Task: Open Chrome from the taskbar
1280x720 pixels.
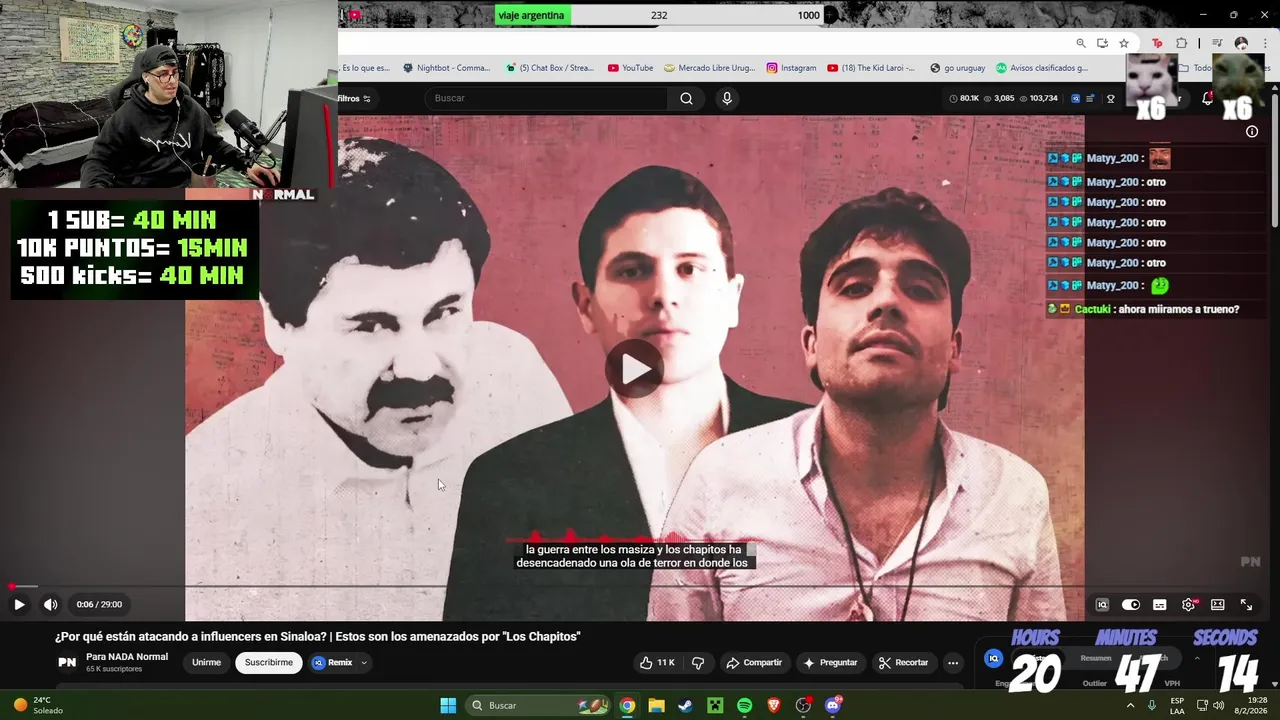Action: (627, 705)
